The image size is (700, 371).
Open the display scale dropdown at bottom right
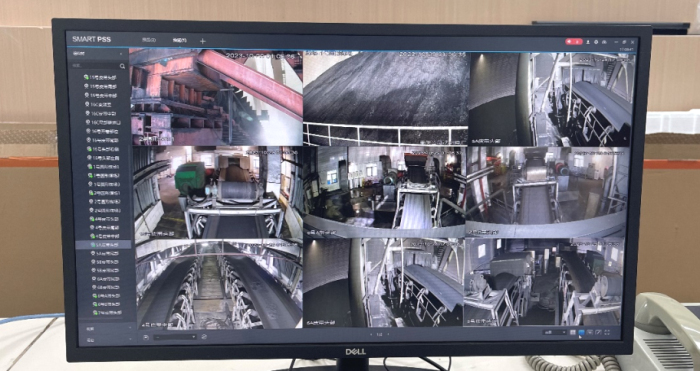555,332
